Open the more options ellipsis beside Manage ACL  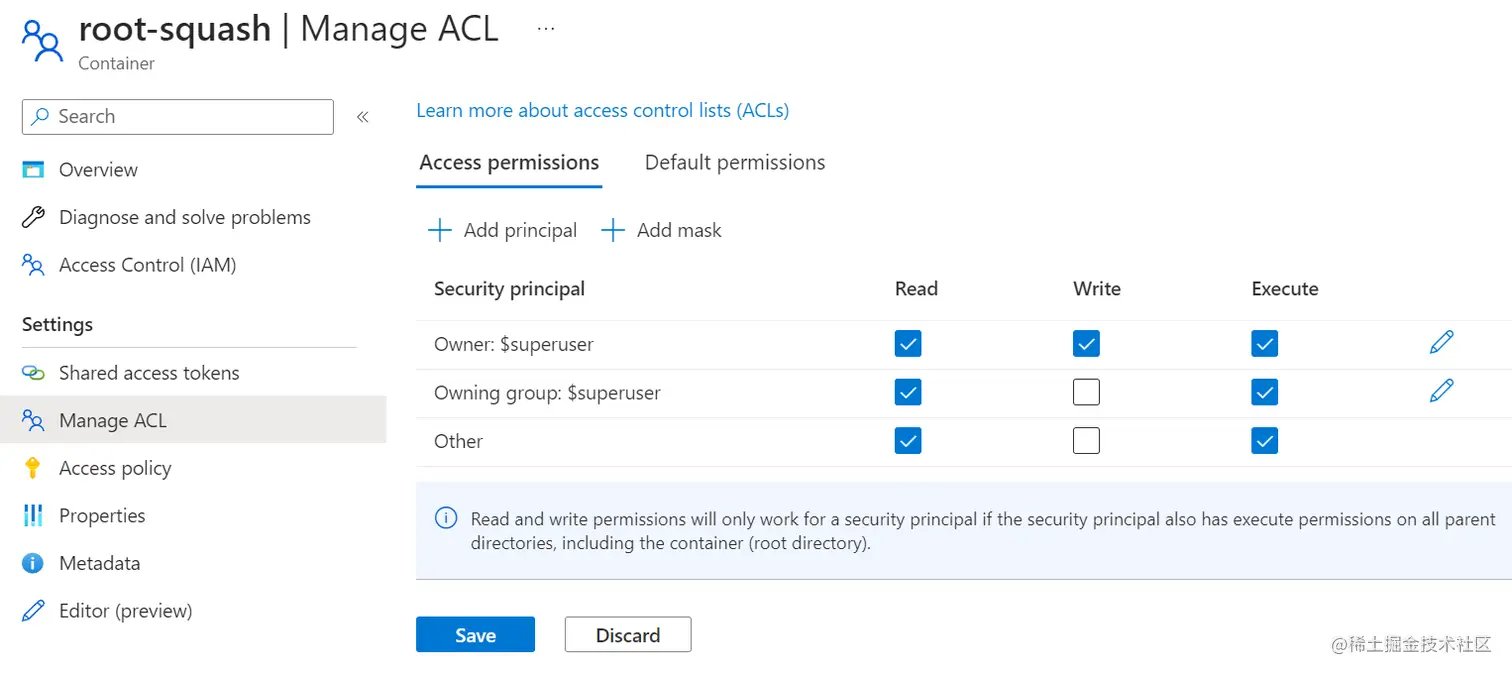pyautogui.click(x=546, y=29)
